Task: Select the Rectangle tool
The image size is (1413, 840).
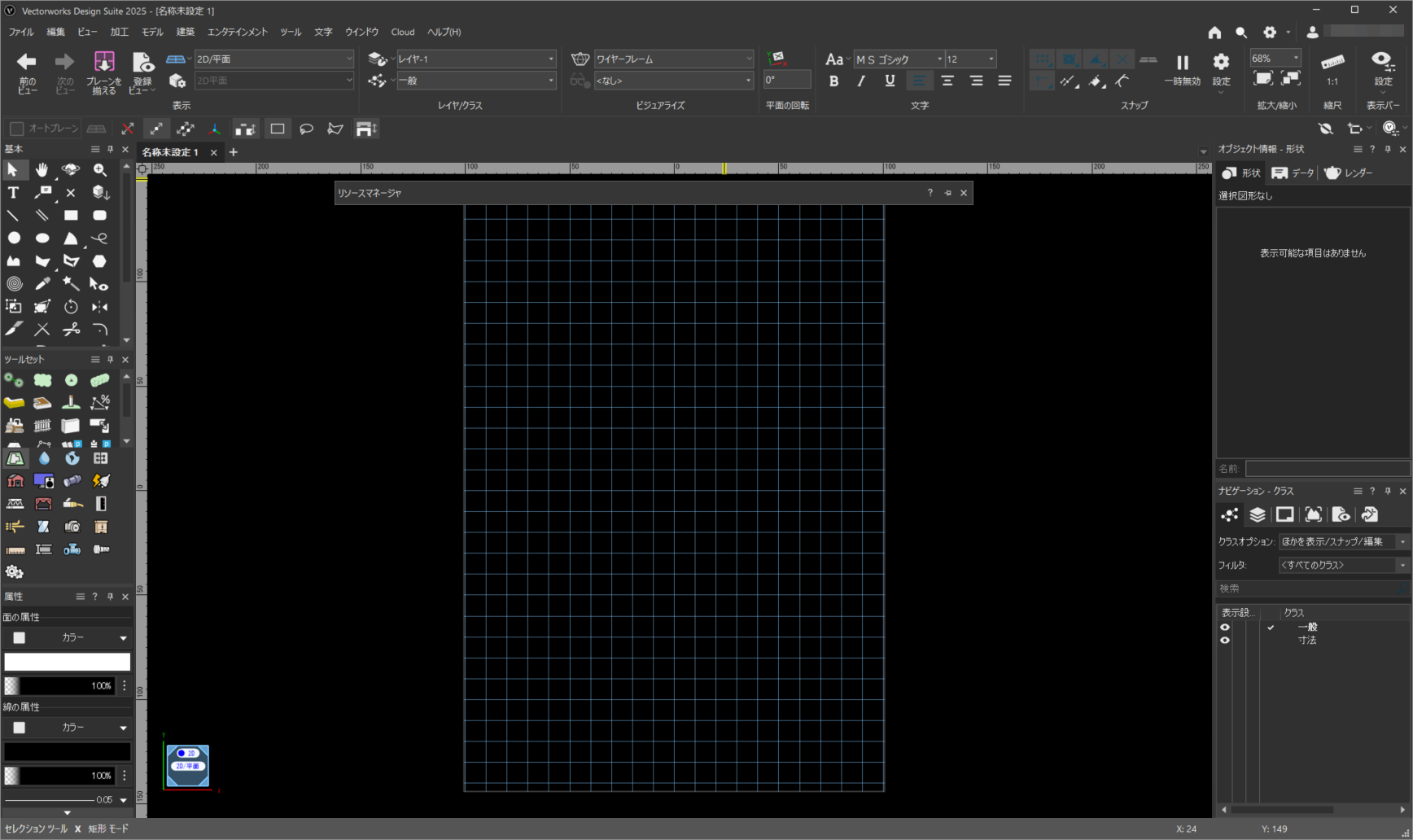Action: pyautogui.click(x=72, y=215)
